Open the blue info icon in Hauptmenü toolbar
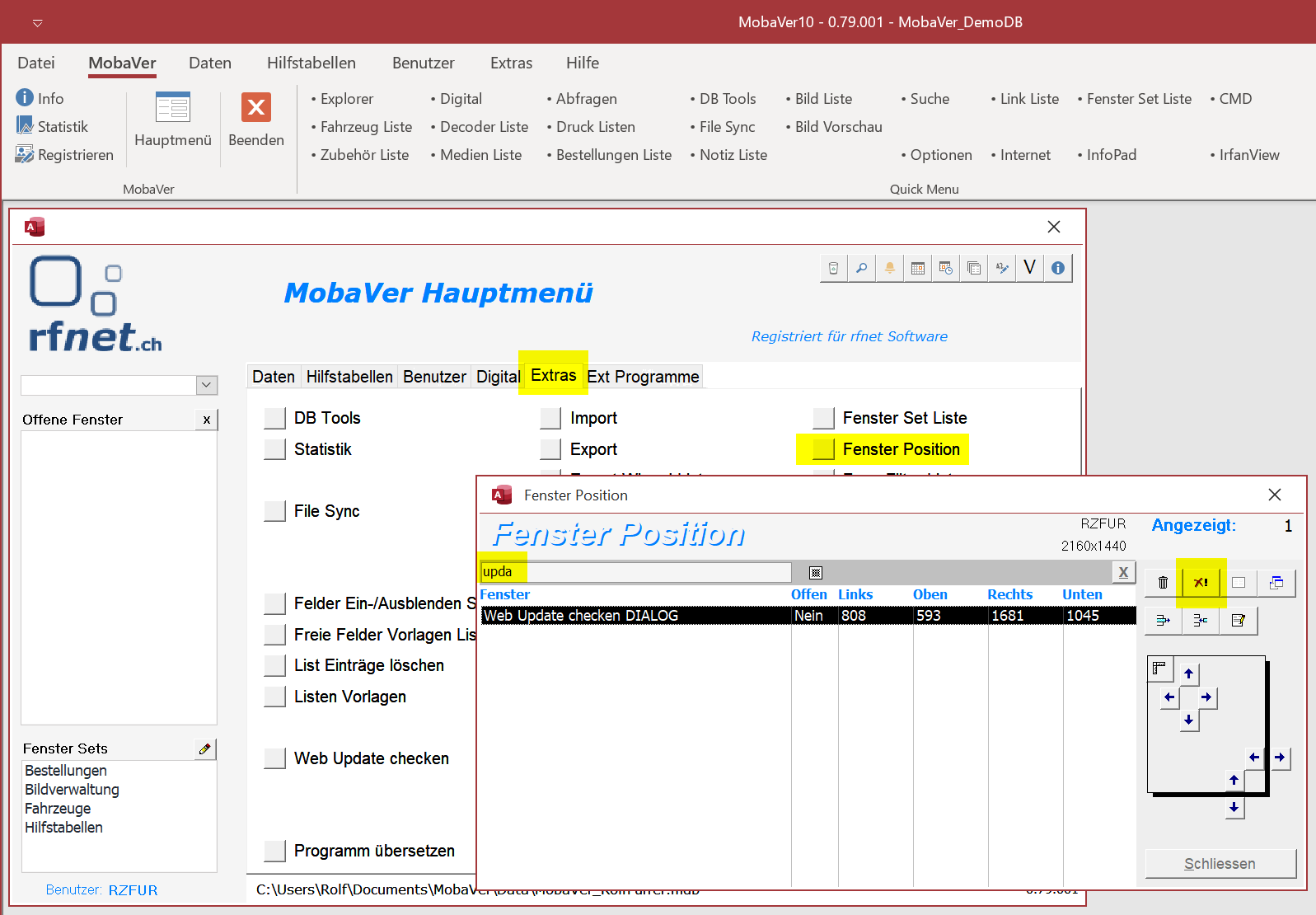 (x=1058, y=268)
